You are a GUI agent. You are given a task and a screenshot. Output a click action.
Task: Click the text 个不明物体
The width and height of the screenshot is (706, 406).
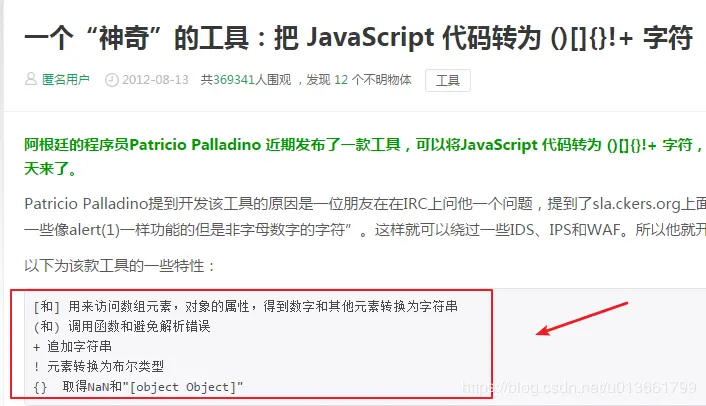tap(381, 80)
